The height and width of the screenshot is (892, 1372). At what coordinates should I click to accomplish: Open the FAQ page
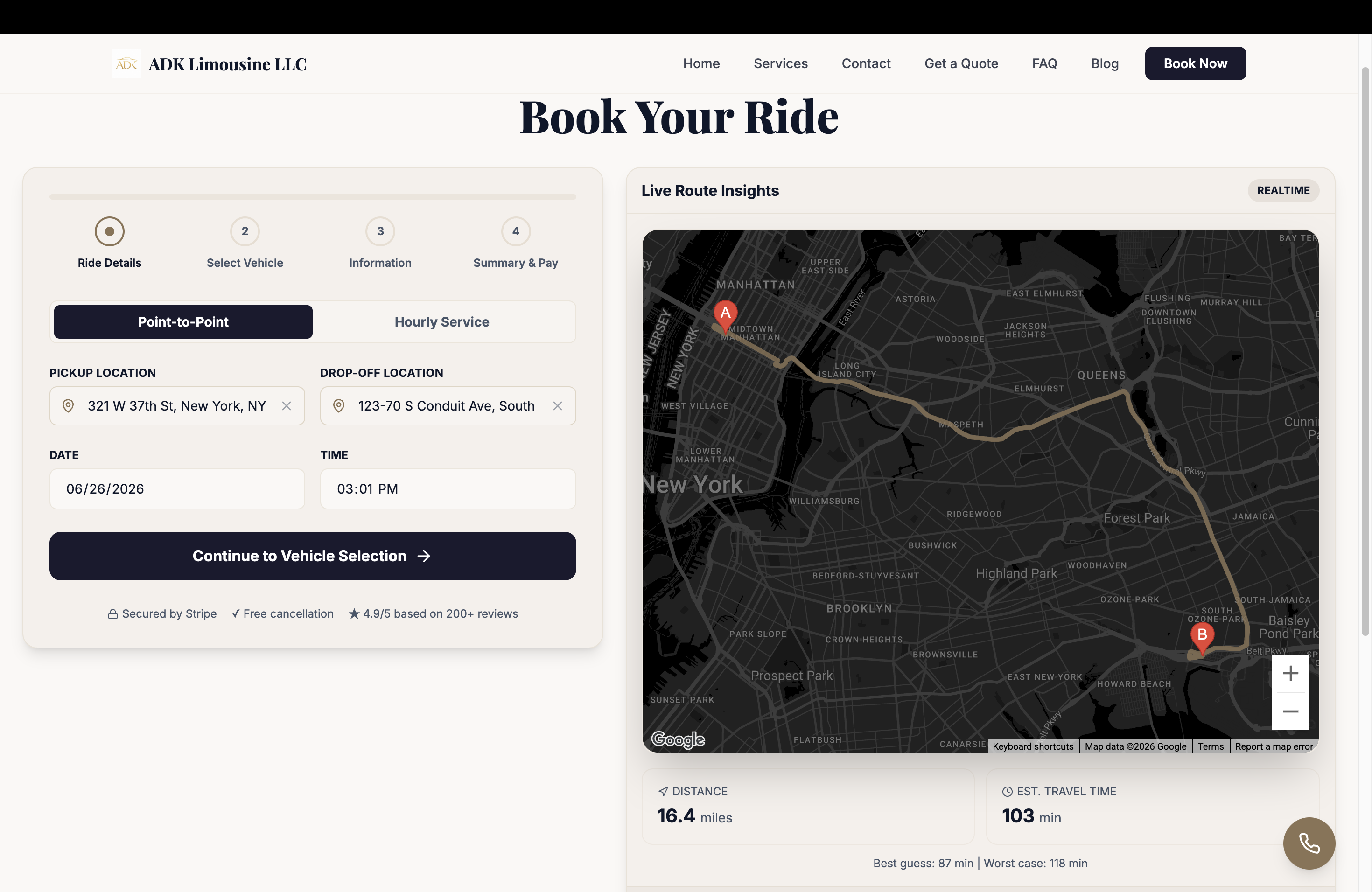[1044, 63]
